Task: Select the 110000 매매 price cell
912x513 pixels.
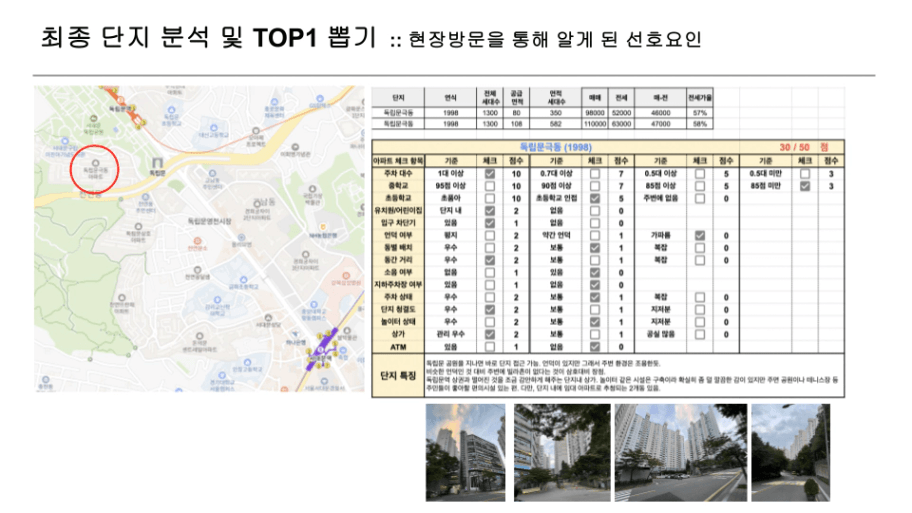Action: 595,124
